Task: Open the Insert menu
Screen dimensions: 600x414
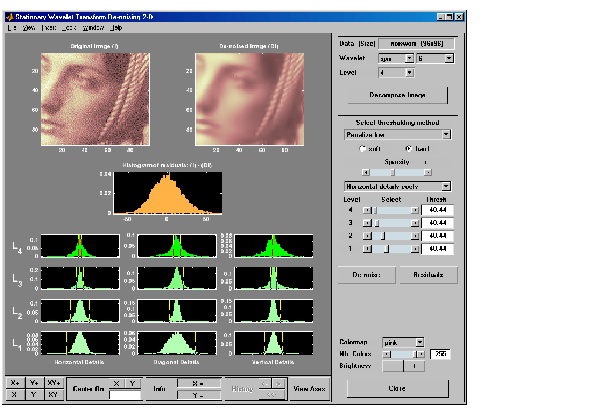Action: coord(49,28)
